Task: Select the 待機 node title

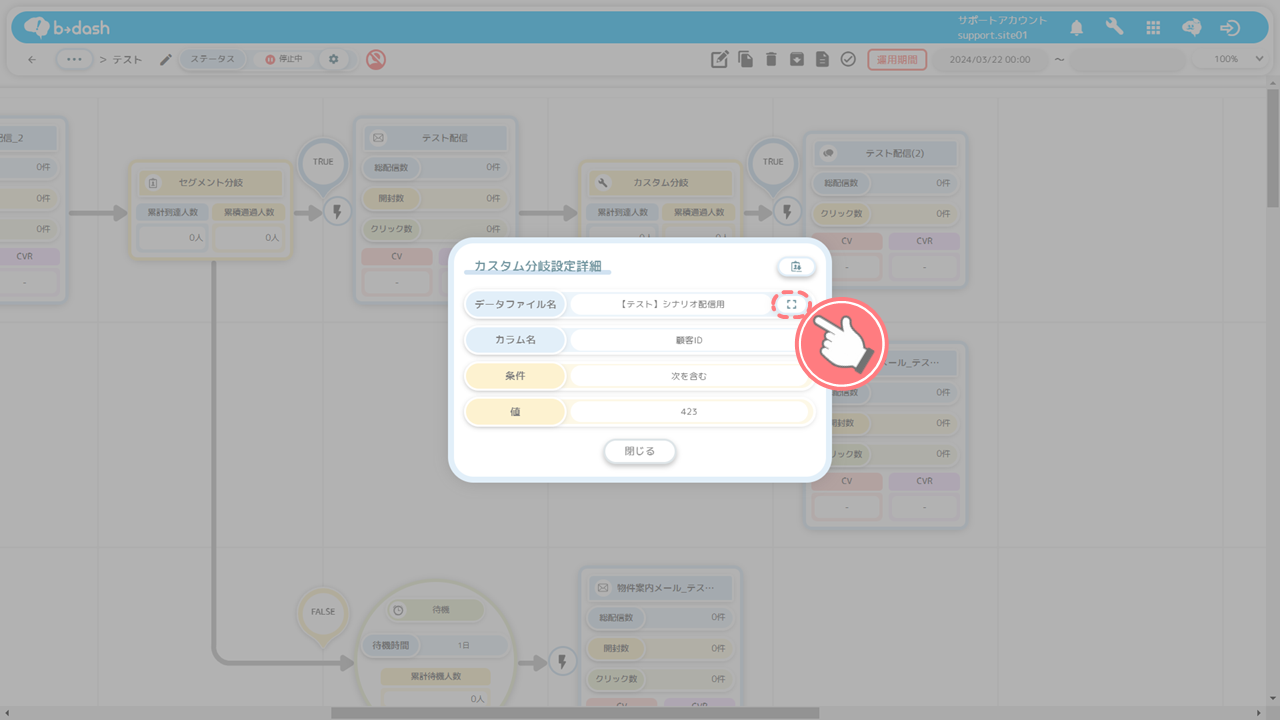Action: point(441,610)
